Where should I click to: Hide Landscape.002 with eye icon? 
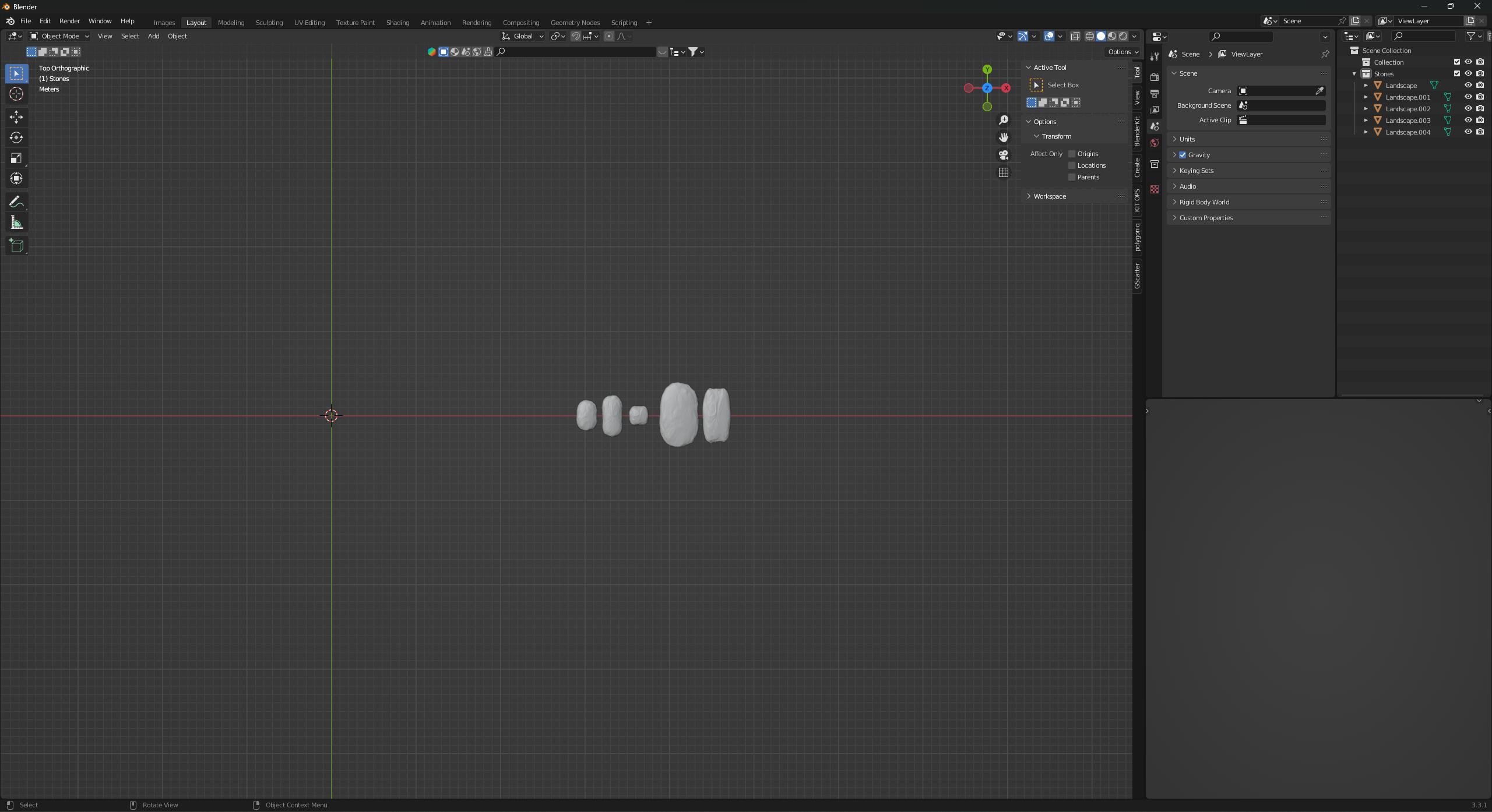coord(1468,108)
